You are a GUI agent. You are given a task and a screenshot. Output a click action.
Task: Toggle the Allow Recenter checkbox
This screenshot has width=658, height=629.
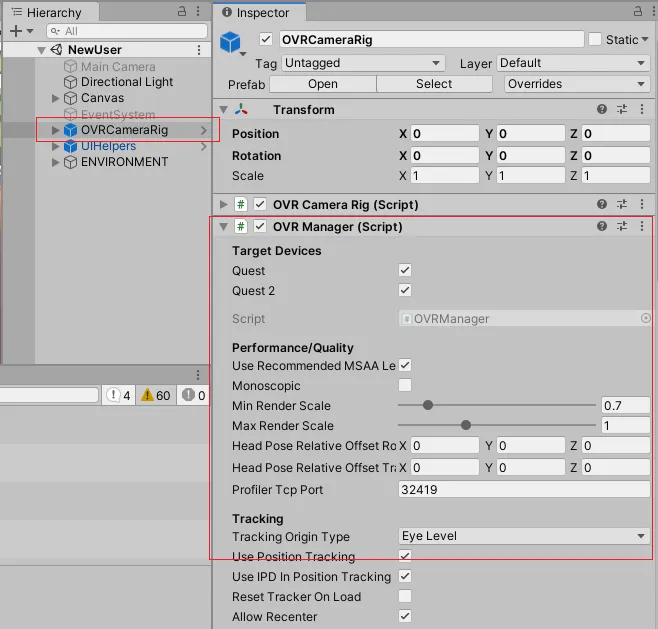point(405,616)
